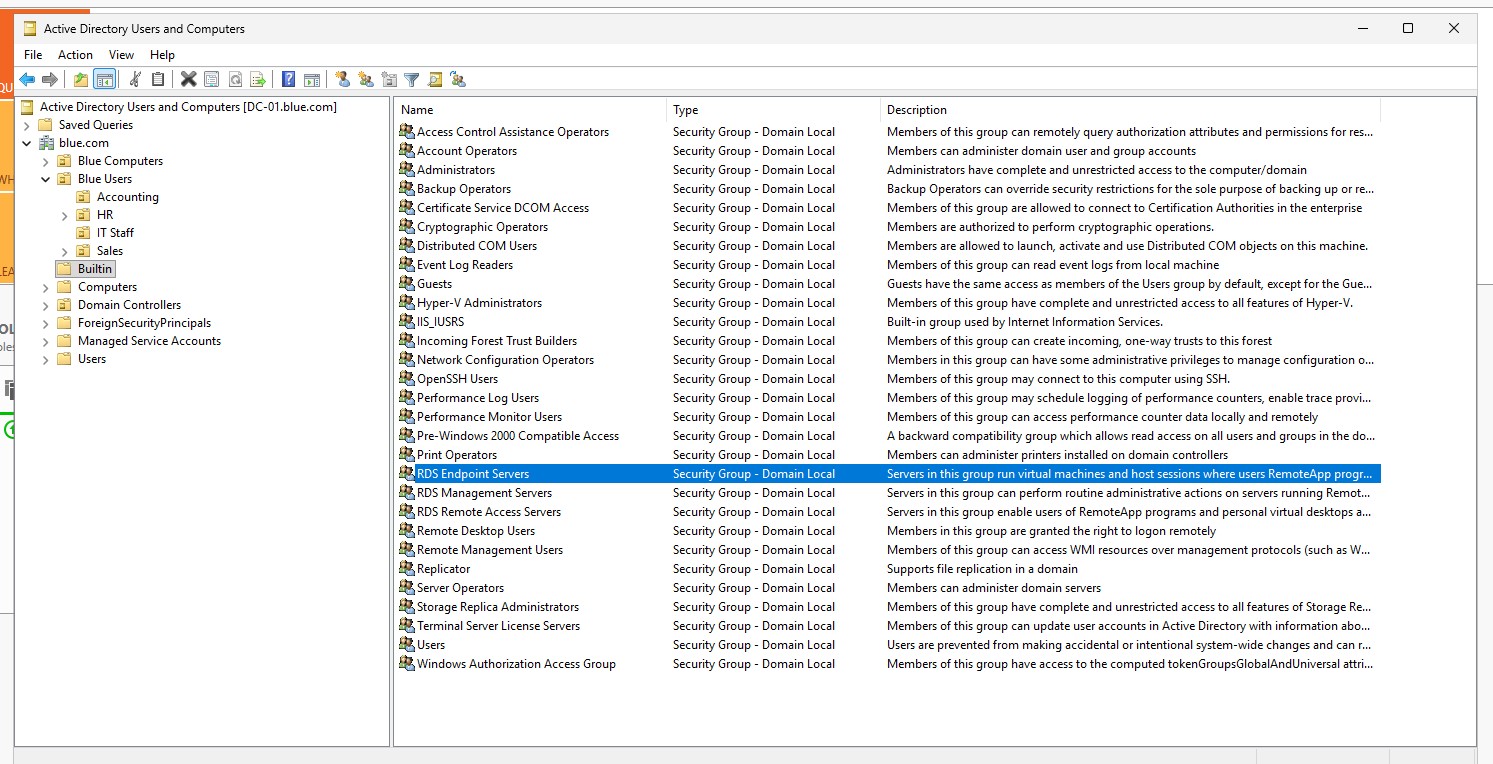Expand the HR organizational unit

(65, 215)
